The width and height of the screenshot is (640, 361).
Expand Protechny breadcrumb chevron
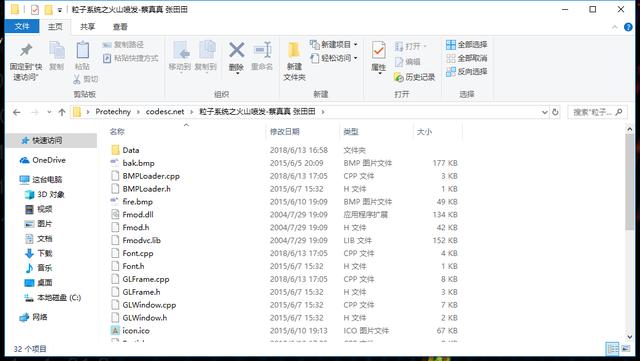pyautogui.click(x=138, y=112)
